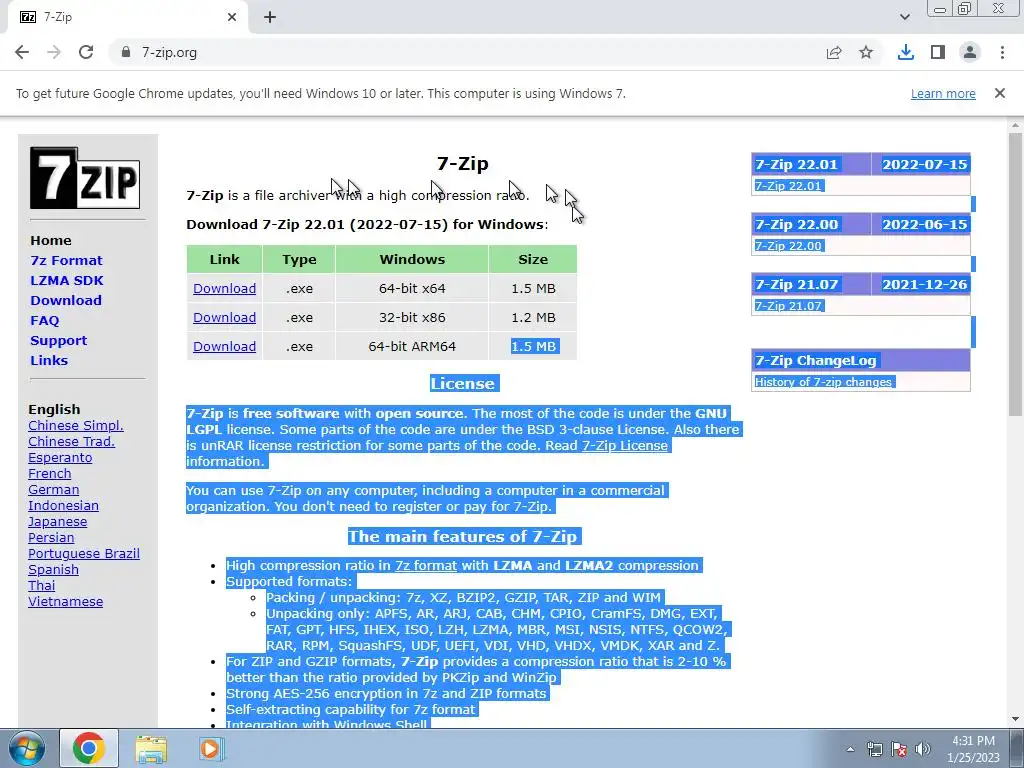Download 64-bit x64 .exe
The image size is (1024, 768).
(x=224, y=288)
